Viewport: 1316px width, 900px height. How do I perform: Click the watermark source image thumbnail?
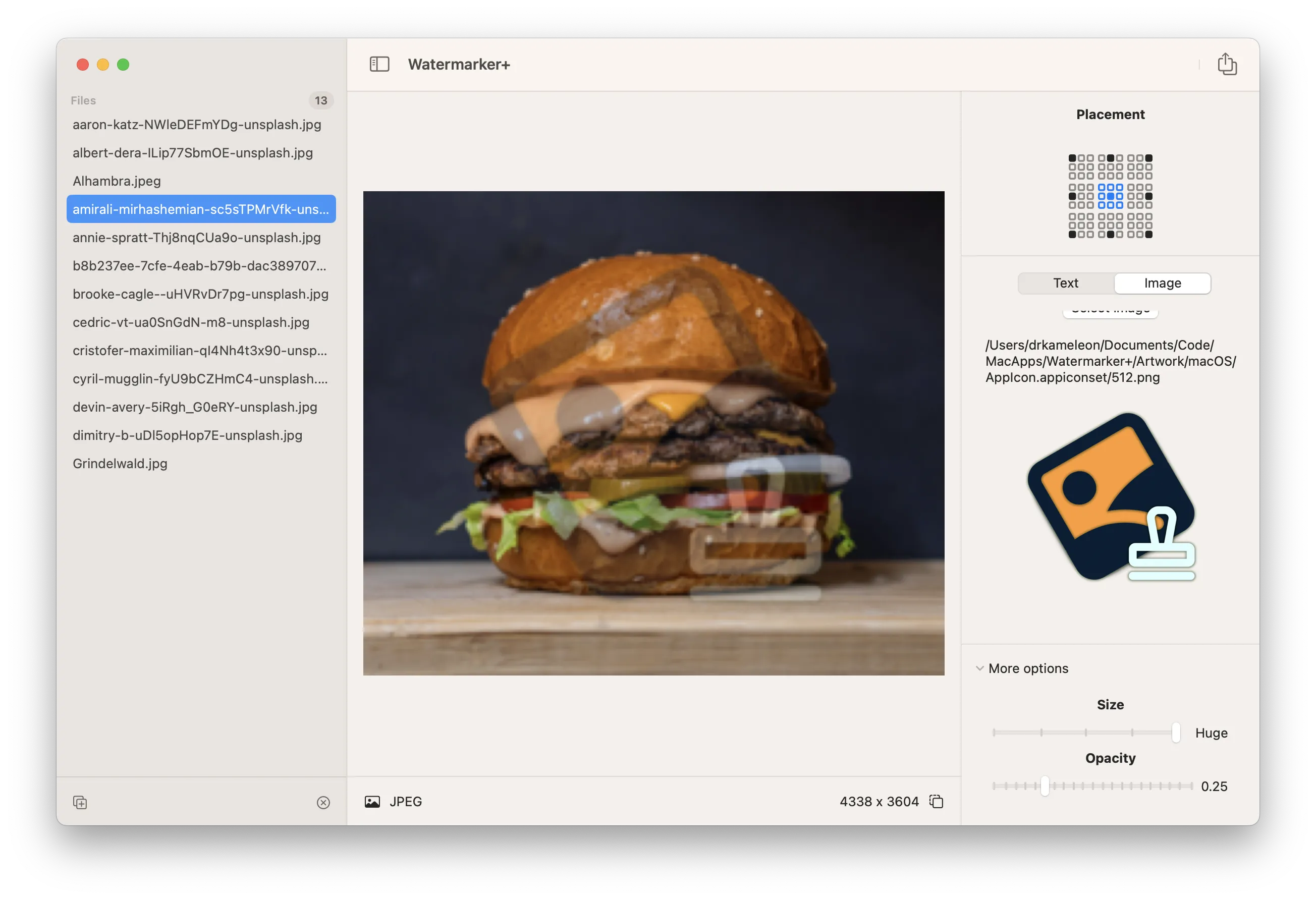1110,497
